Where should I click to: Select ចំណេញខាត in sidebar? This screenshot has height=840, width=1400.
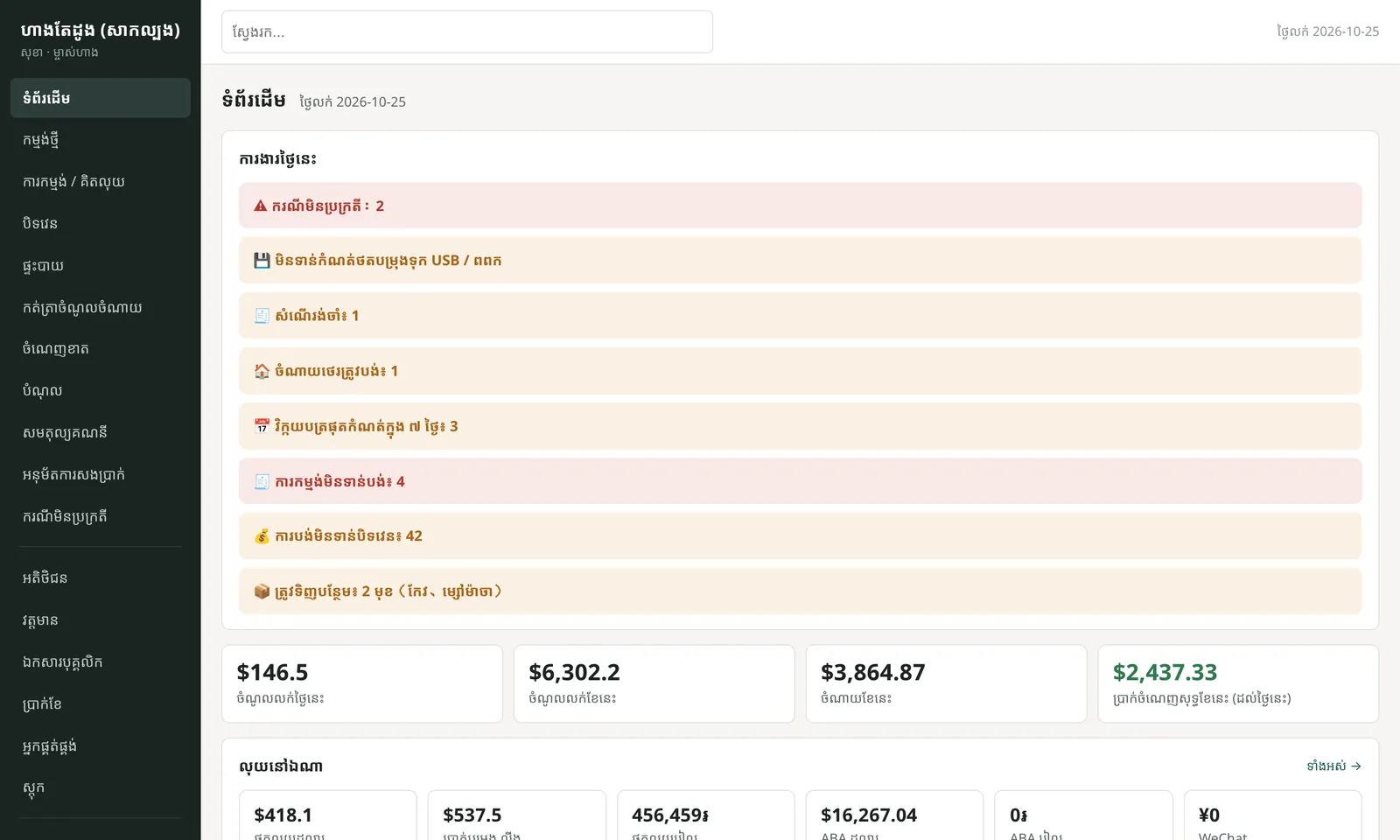tap(101, 349)
